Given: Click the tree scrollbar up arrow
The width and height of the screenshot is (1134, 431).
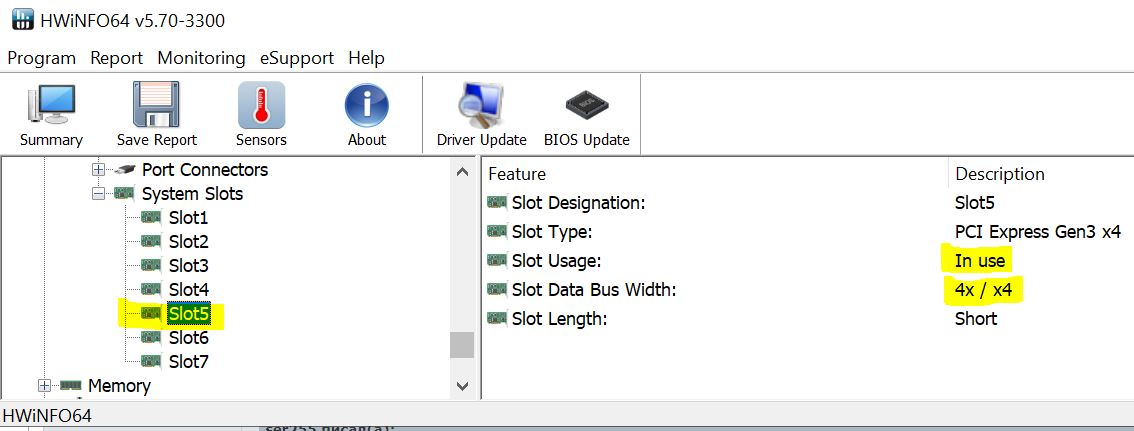Looking at the screenshot, I should click(461, 172).
